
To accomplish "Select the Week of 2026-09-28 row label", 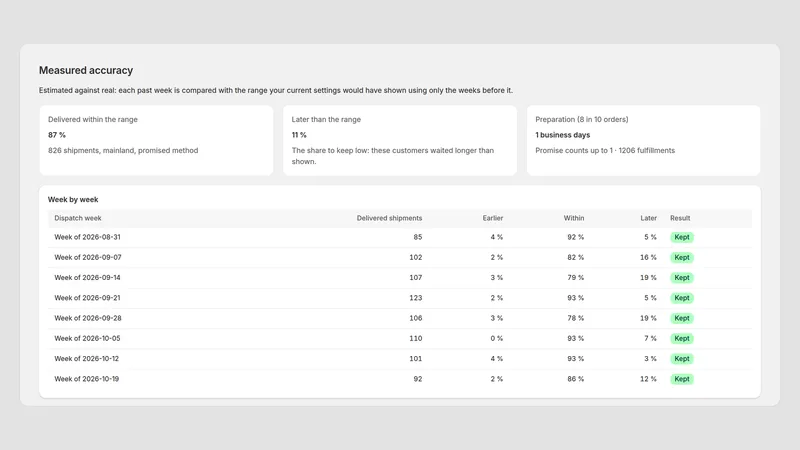I will [88, 318].
